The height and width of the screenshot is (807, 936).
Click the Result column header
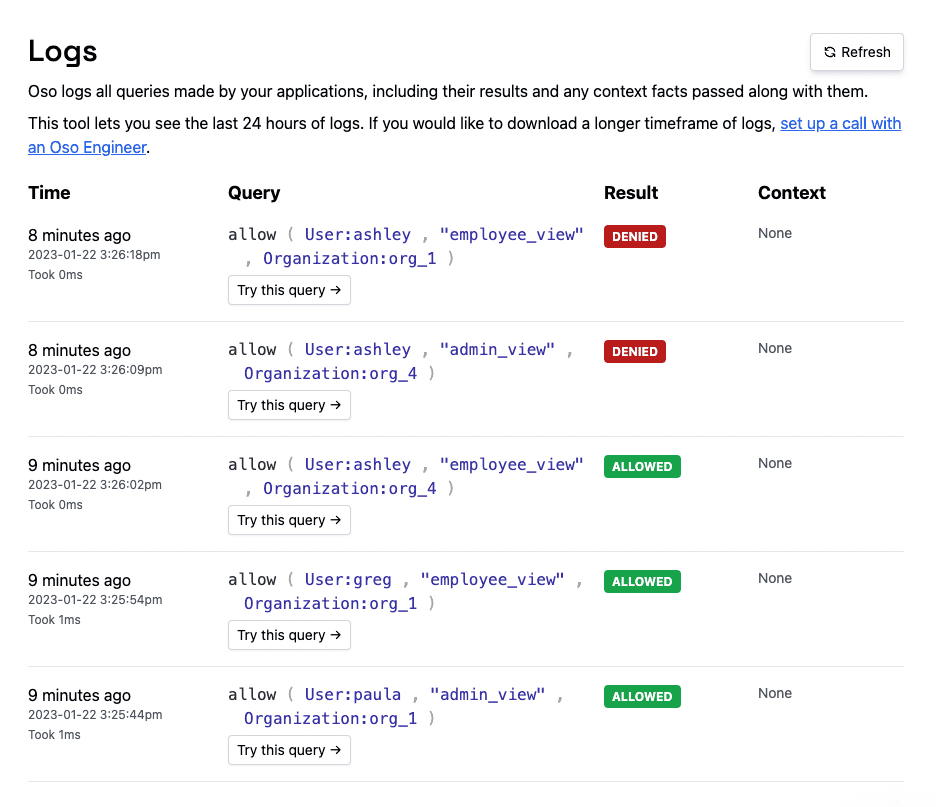pos(631,193)
